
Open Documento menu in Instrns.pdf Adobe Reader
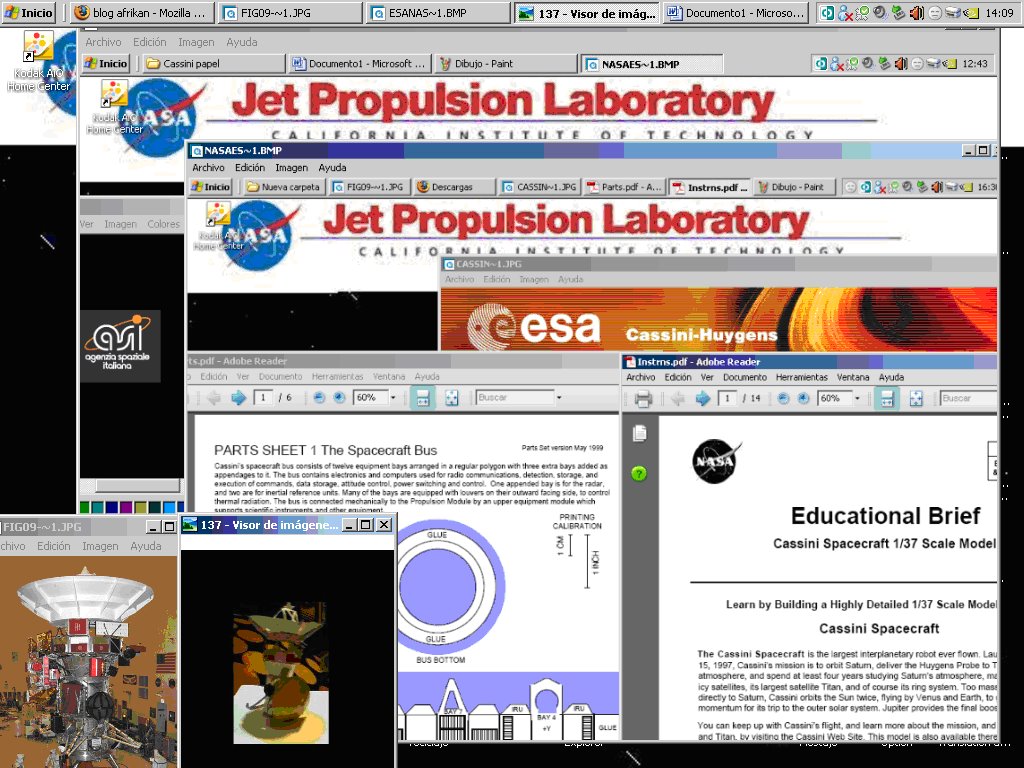coord(744,377)
